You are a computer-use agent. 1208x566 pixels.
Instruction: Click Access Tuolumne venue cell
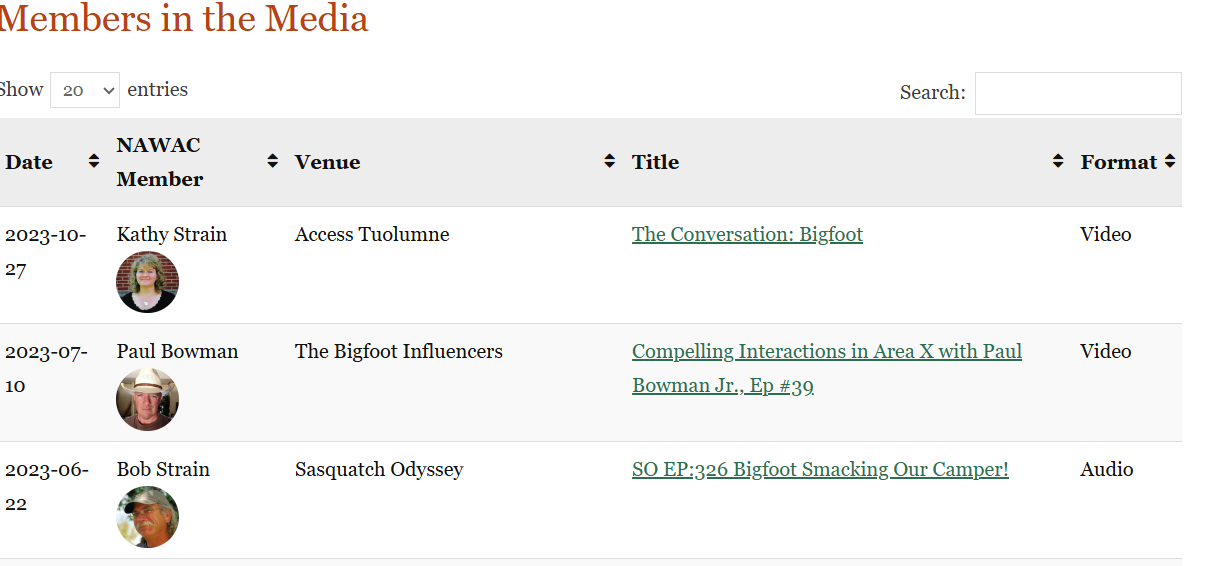click(x=372, y=235)
